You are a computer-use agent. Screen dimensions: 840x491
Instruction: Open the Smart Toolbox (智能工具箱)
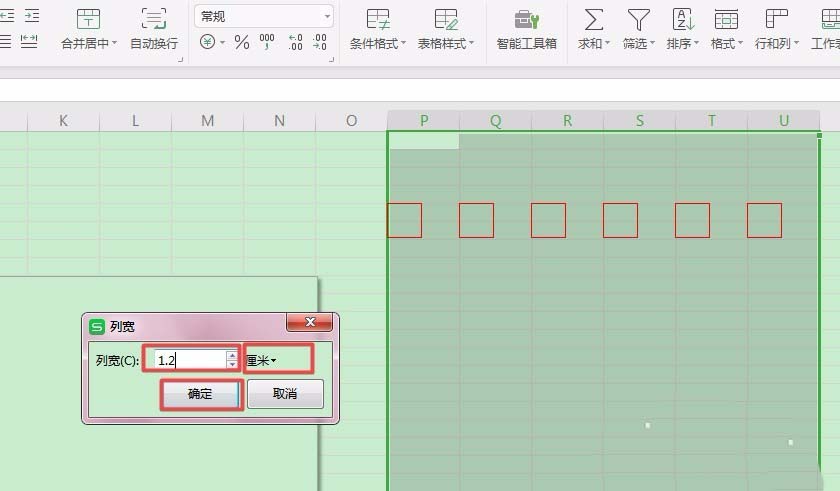pyautogui.click(x=526, y=20)
